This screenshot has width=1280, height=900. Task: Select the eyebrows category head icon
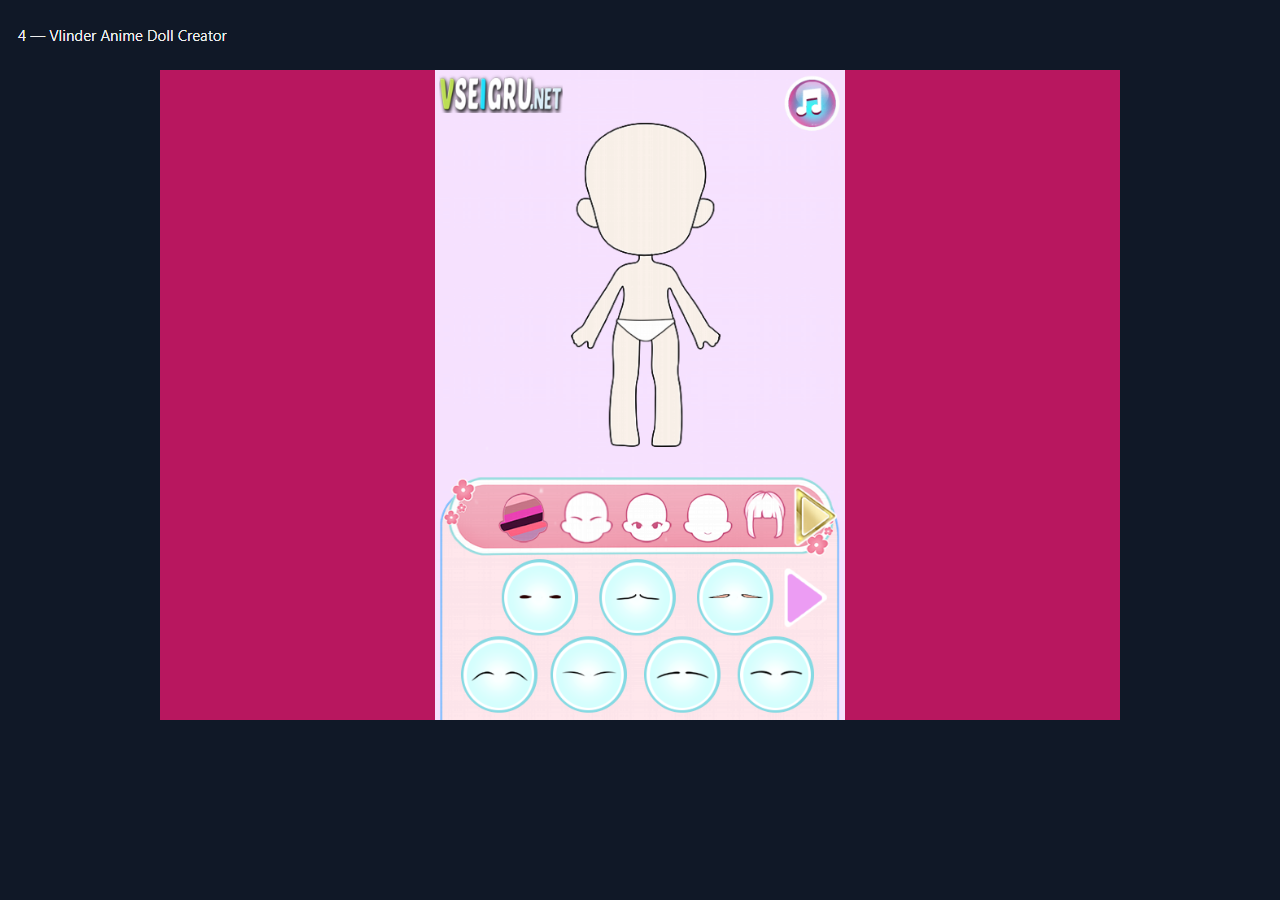click(586, 518)
